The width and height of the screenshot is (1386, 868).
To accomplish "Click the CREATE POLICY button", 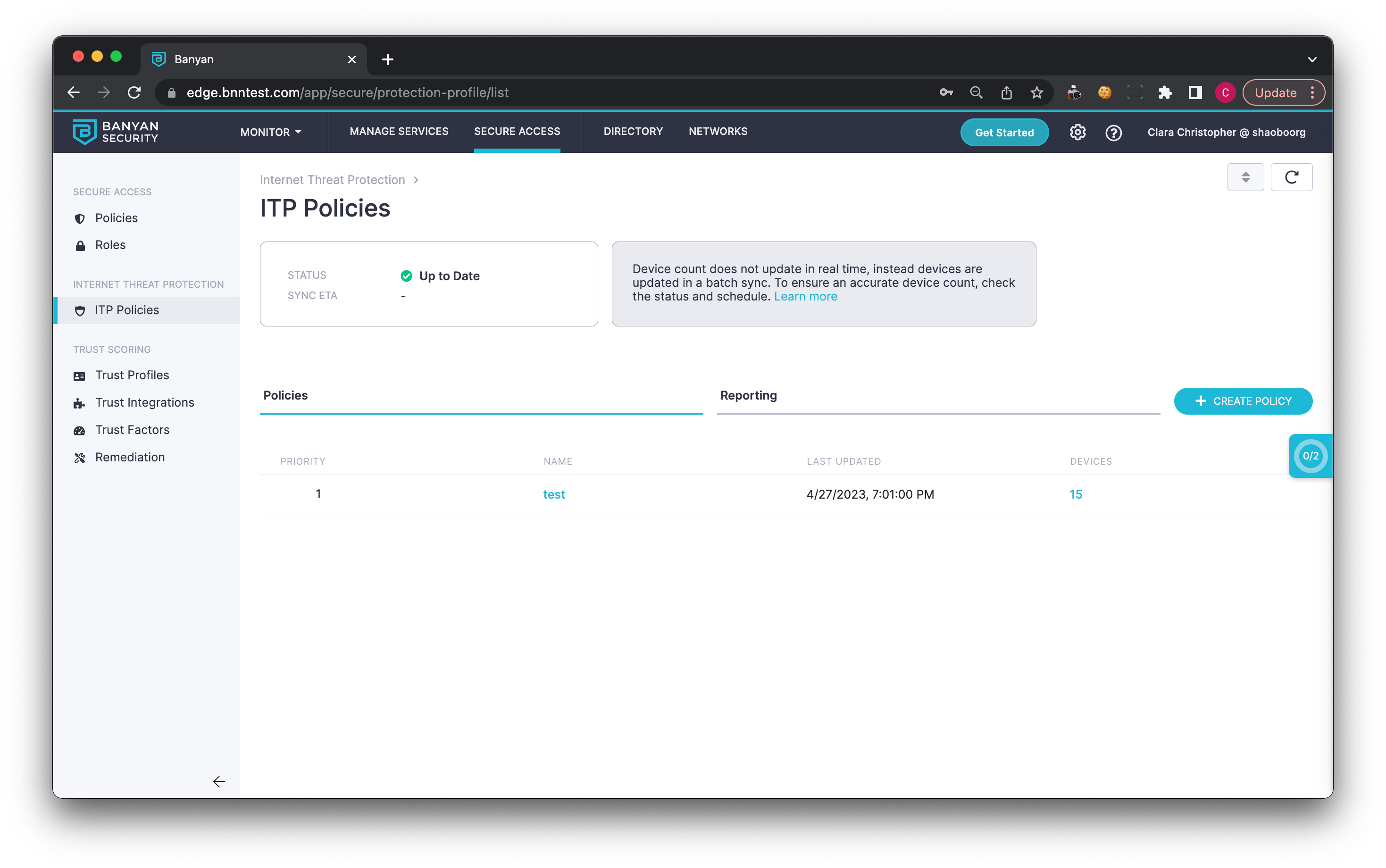I will click(1243, 401).
